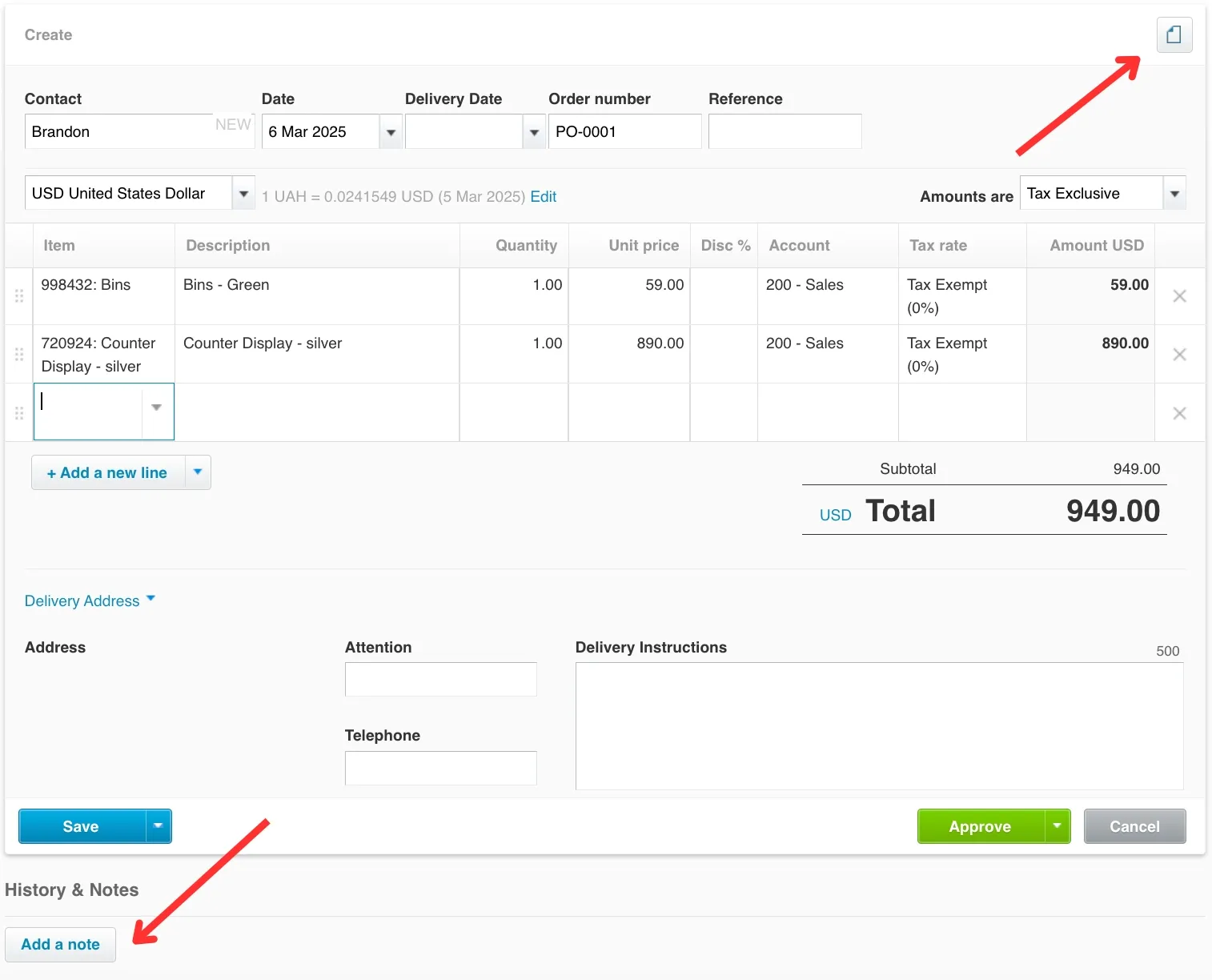Click the unit price 59.00 cell
1212x980 pixels.
click(629, 296)
